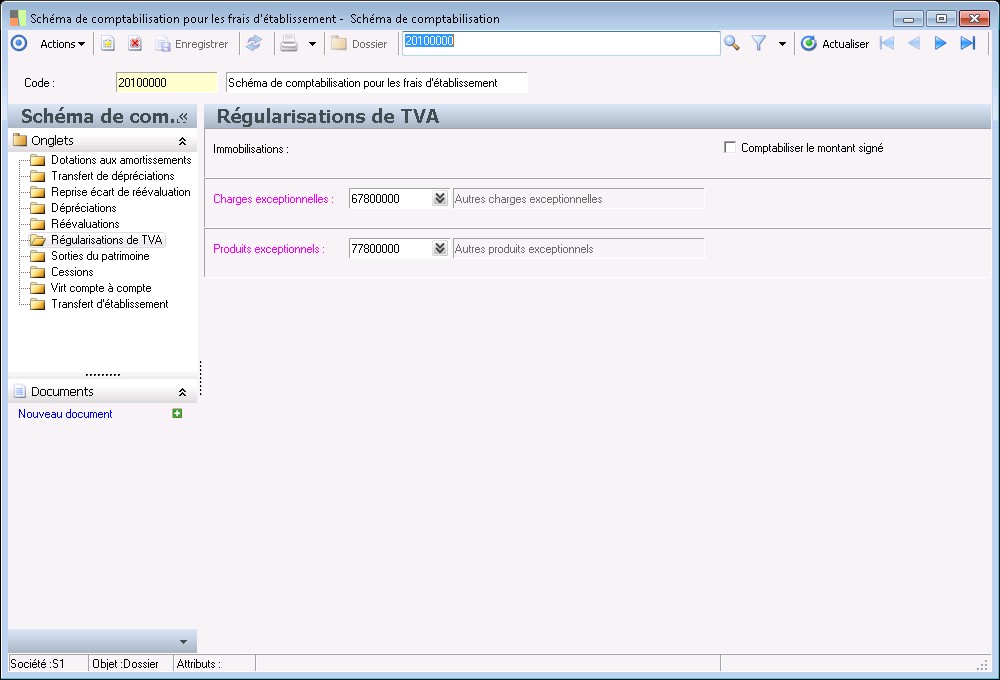Click Autres charges exceptionnelles label field

tap(578, 198)
